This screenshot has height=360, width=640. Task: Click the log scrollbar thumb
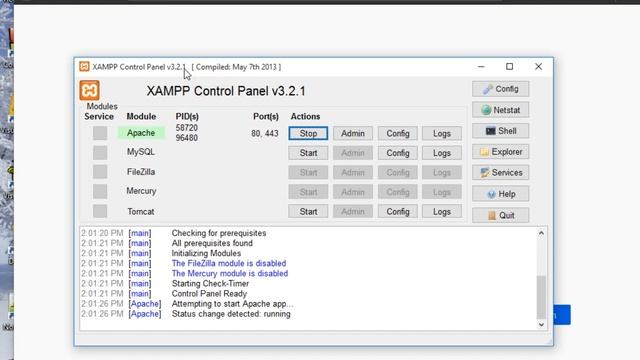541,297
